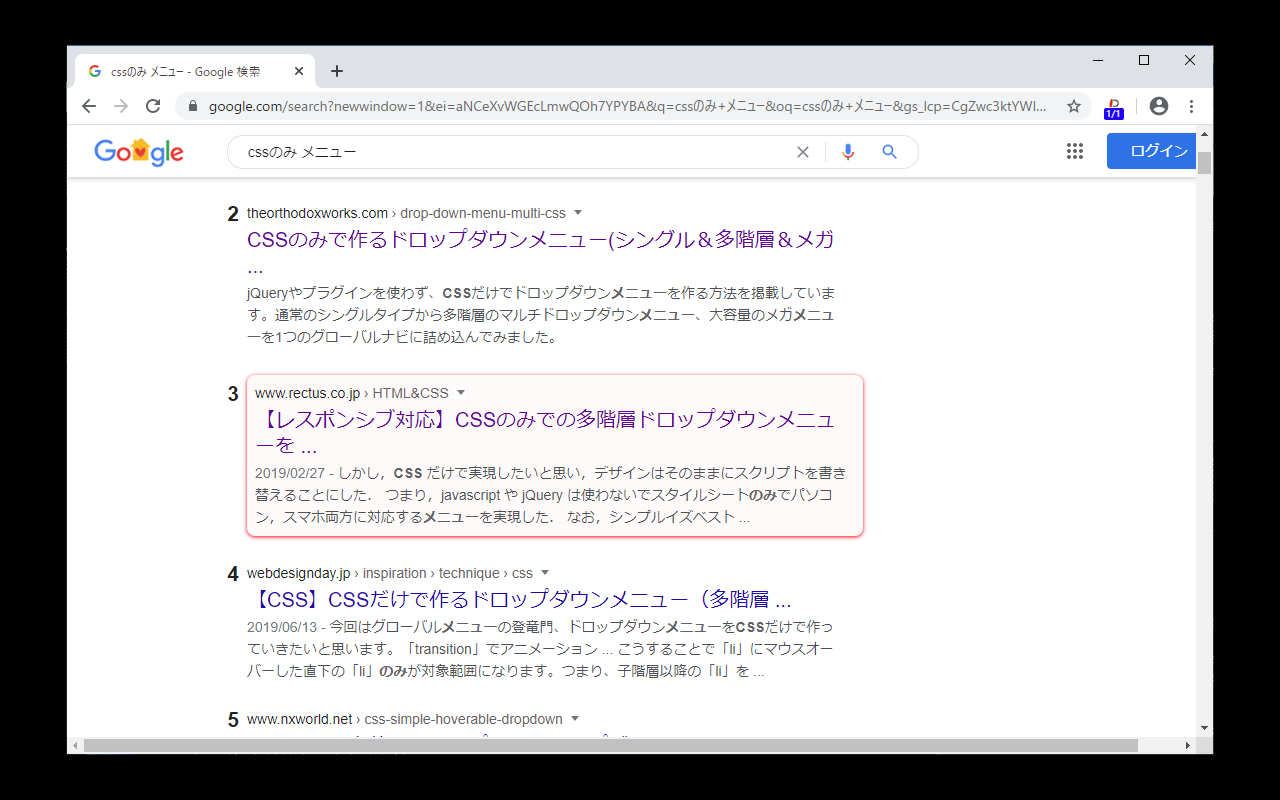
Task: Click the horizontal scrollbar thumb
Action: click(611, 745)
